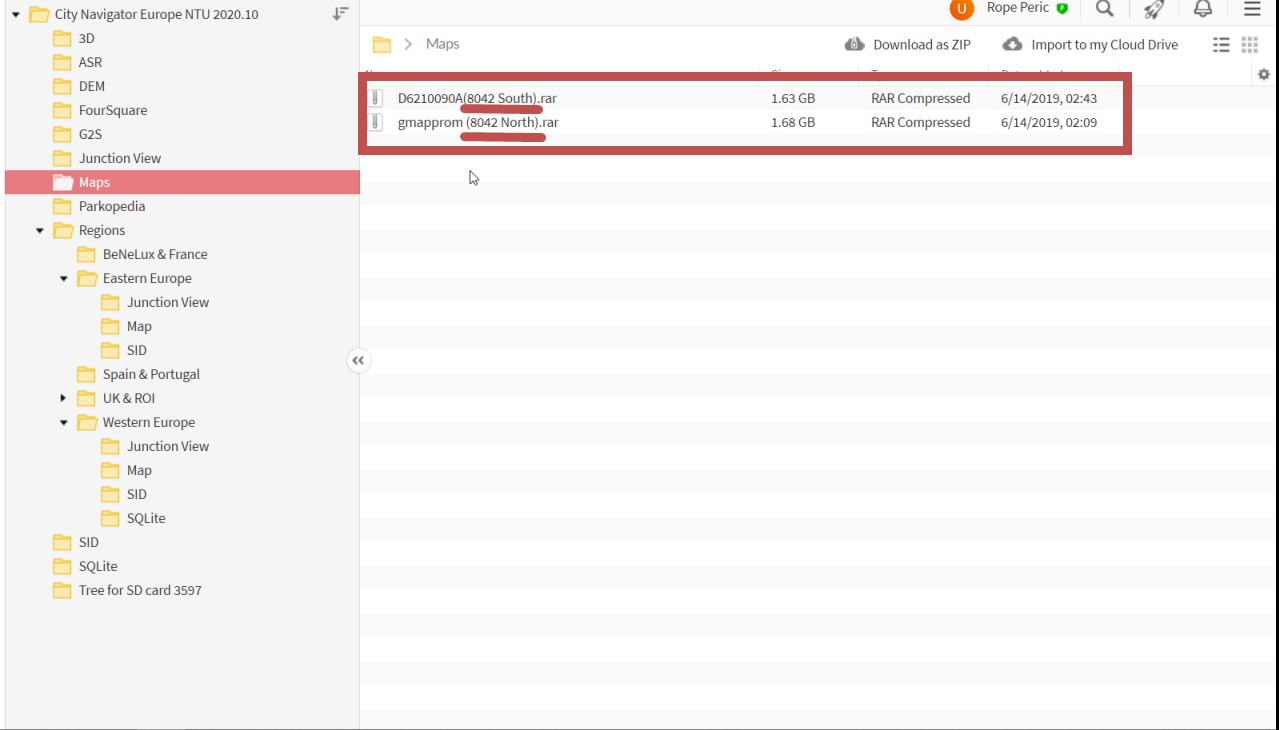Screen dimensions: 1279x730
Task: Click the orange U user avatar
Action: tap(961, 9)
